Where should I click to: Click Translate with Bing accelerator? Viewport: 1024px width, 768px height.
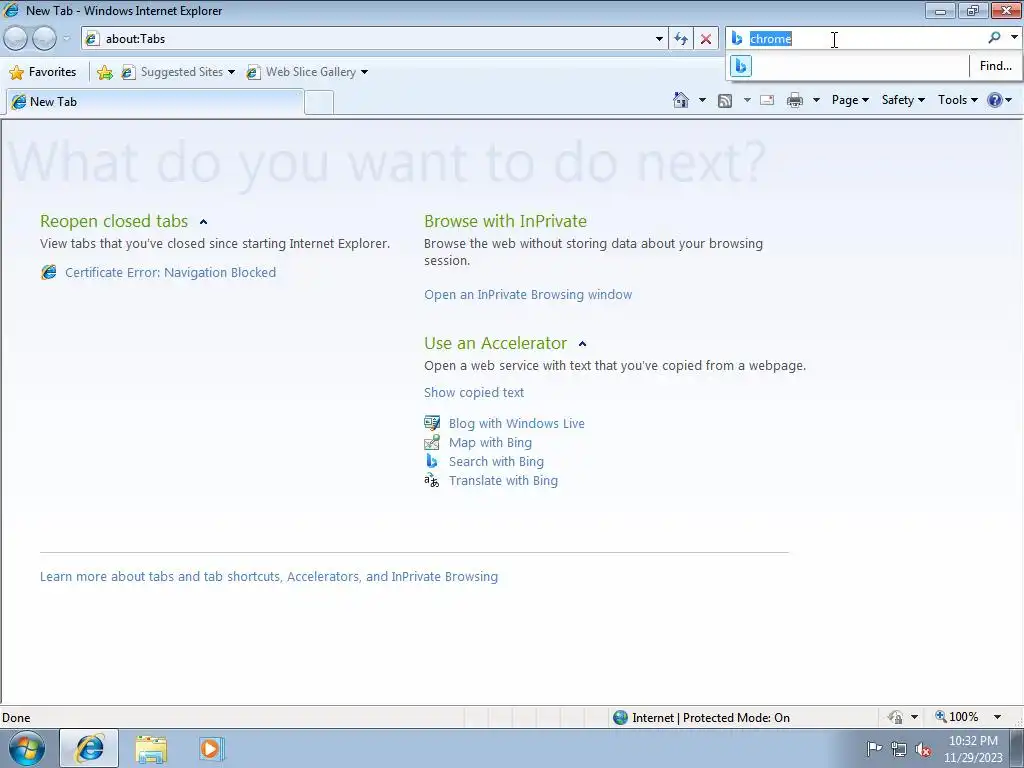503,481
